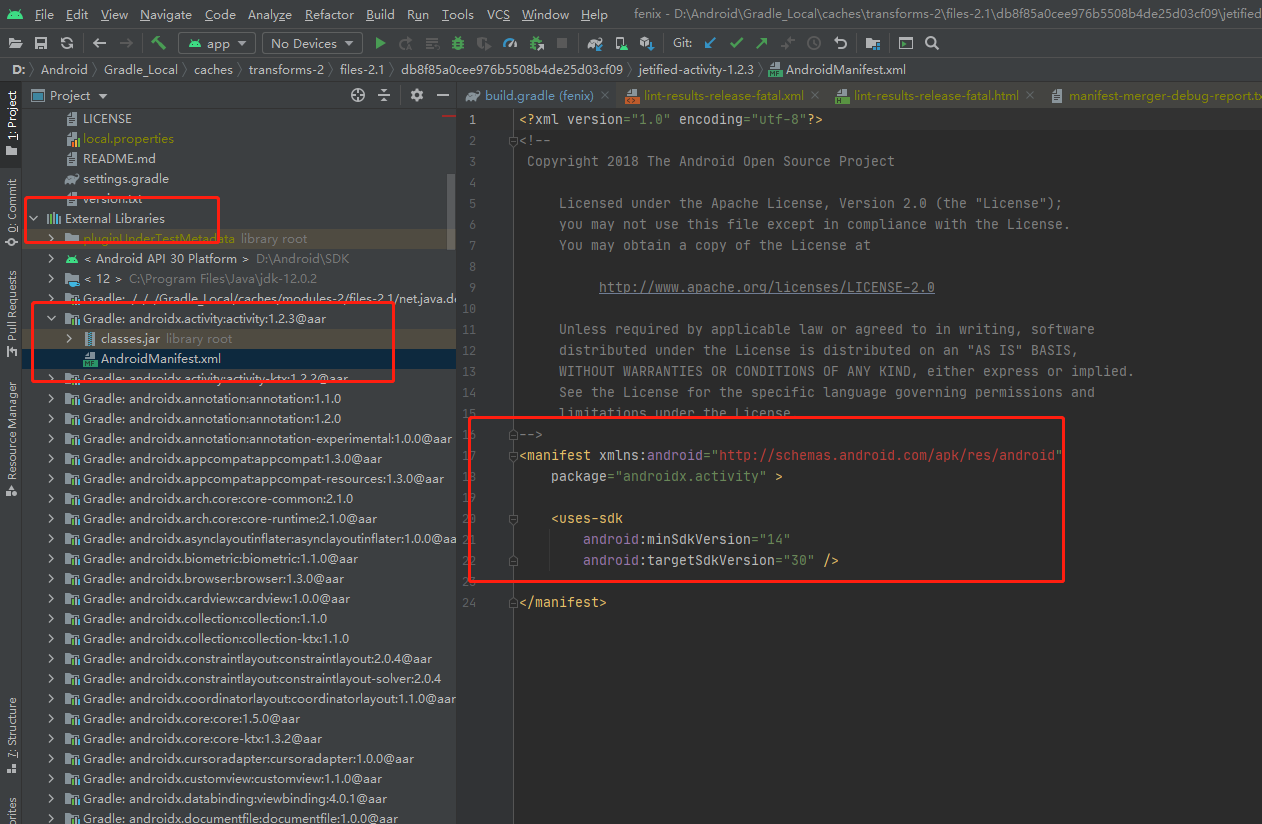Viewport: 1262px width, 824px height.
Task: Click the Synchronize/reload toolbar icon
Action: 66,43
